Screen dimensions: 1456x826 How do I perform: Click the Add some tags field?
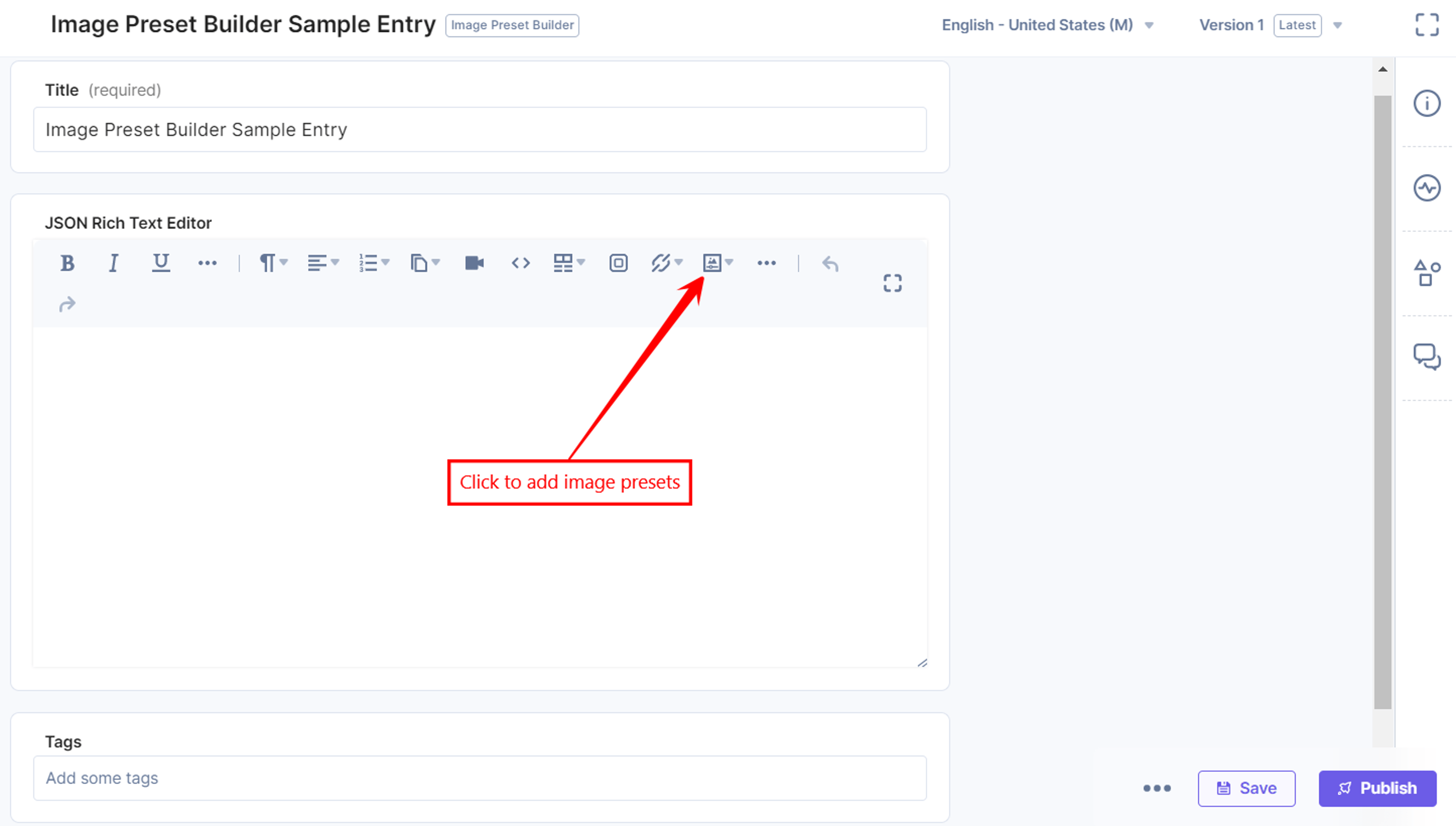(480, 778)
